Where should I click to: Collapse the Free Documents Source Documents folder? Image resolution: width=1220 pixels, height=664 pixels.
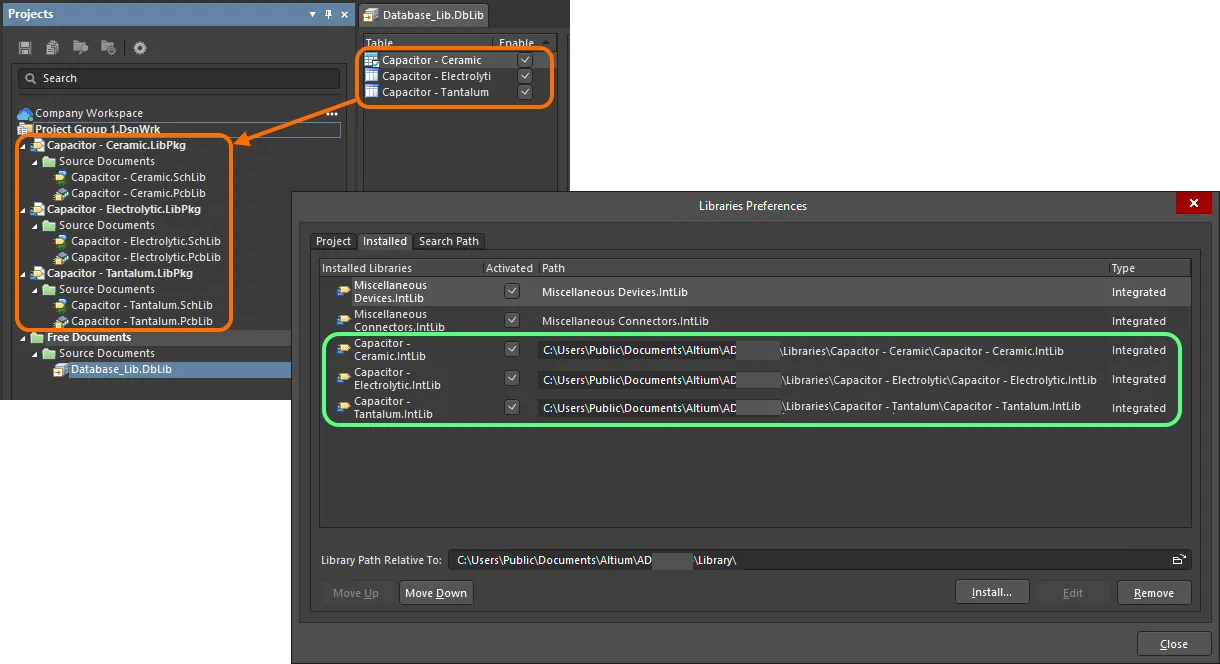click(x=34, y=353)
